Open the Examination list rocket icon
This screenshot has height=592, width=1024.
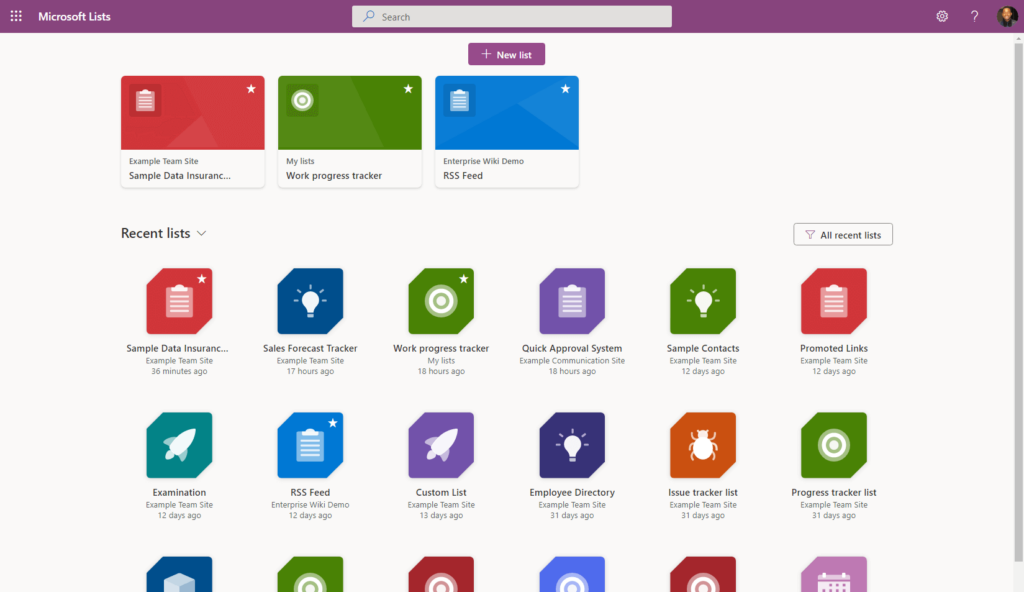pyautogui.click(x=179, y=445)
